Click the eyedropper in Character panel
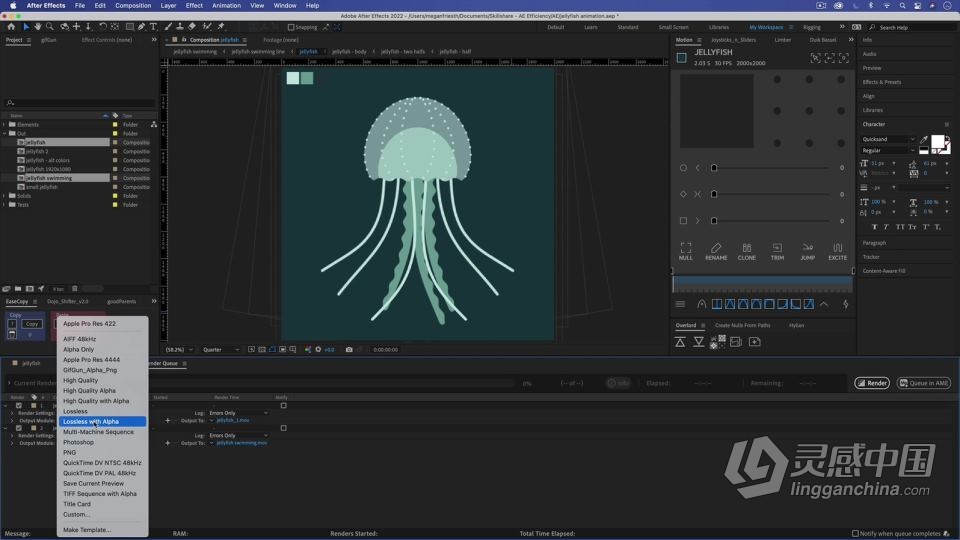The image size is (960, 540). (924, 140)
